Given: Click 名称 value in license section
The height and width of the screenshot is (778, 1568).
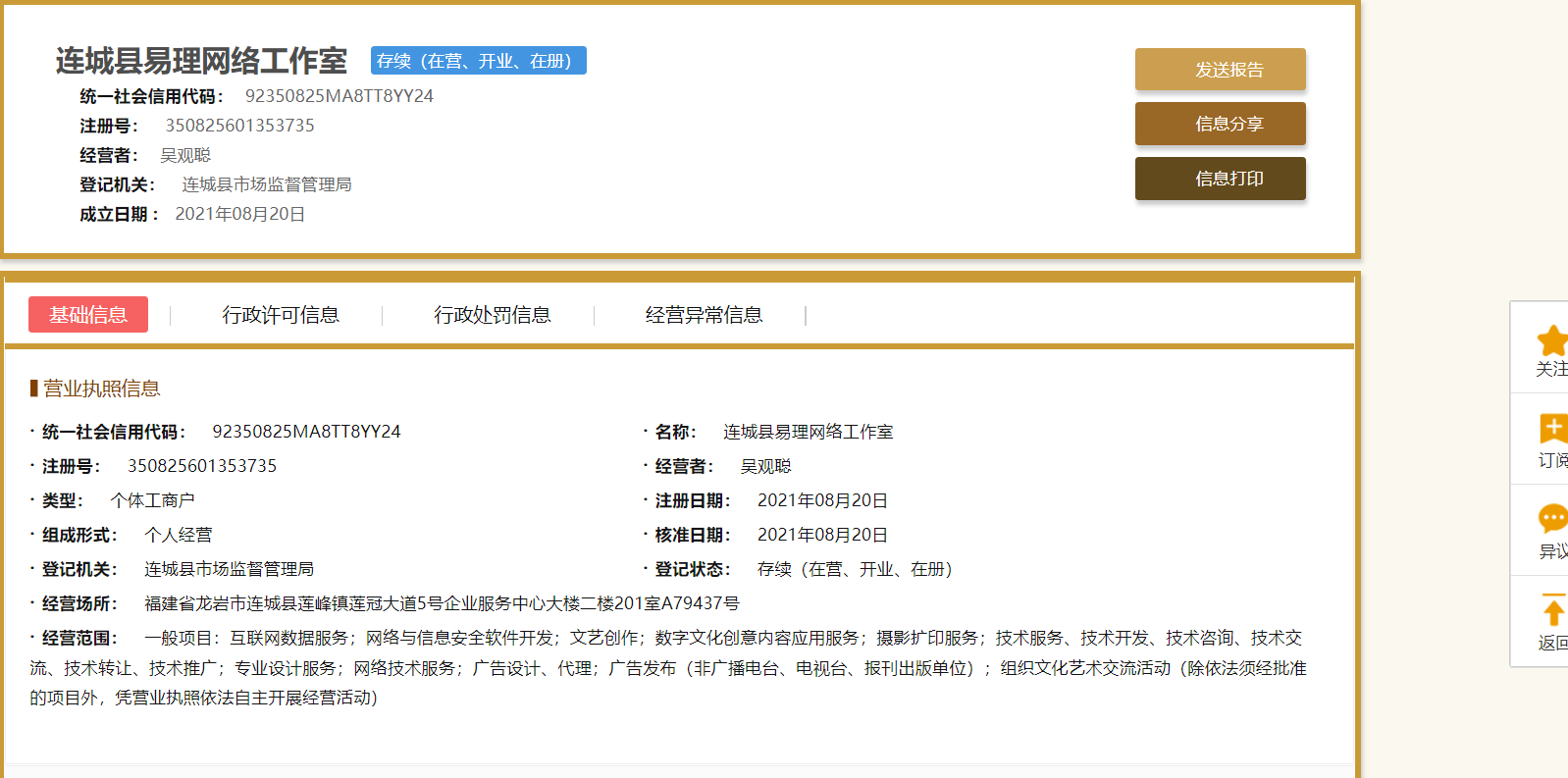Looking at the screenshot, I should click(x=809, y=432).
